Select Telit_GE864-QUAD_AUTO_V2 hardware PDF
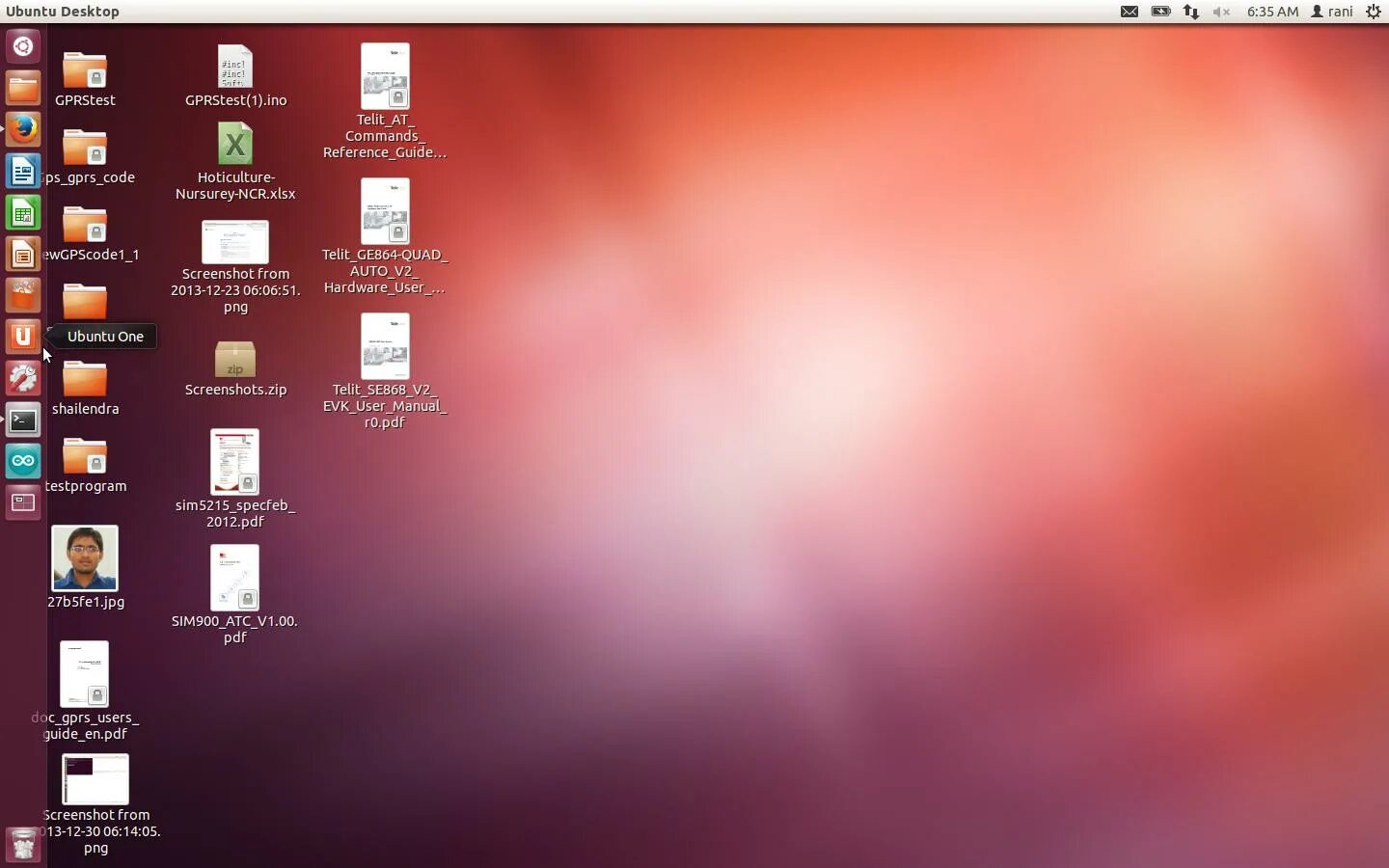1389x868 pixels. 385,235
